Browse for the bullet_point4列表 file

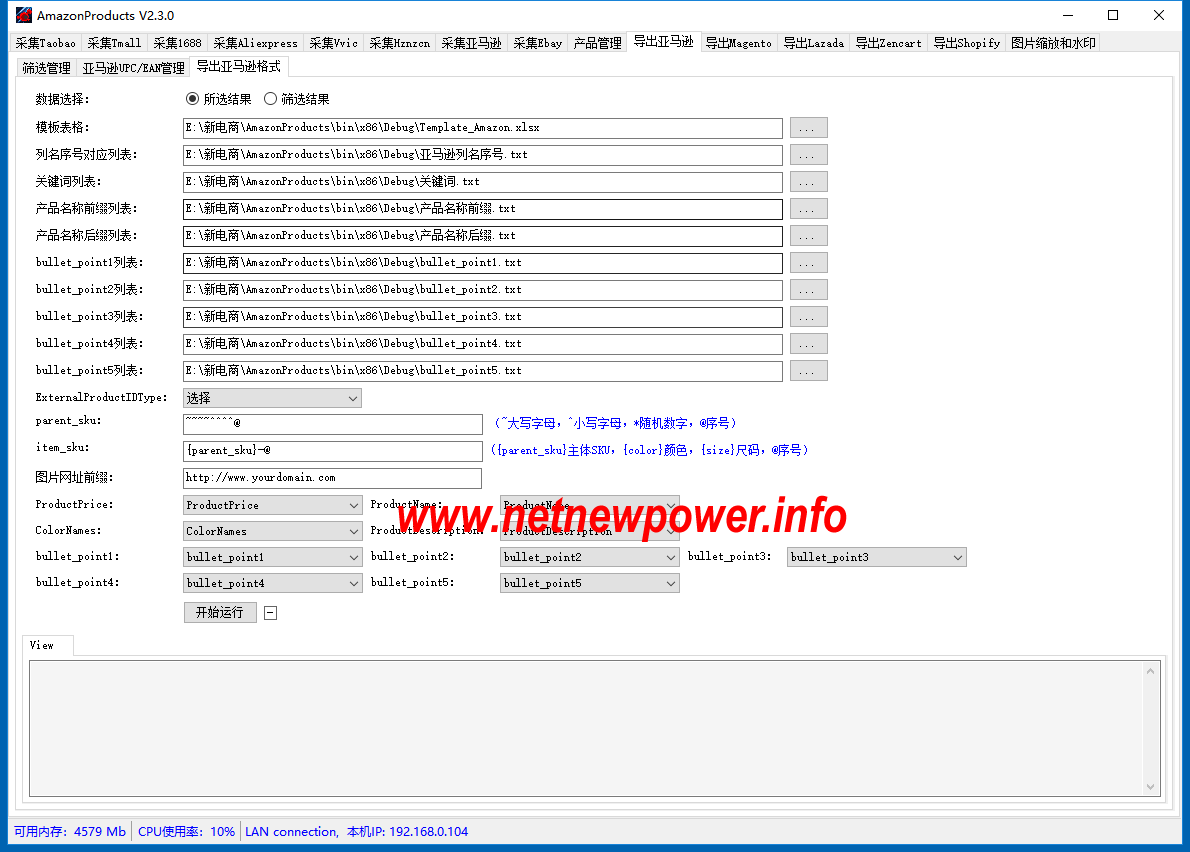pyautogui.click(x=808, y=344)
